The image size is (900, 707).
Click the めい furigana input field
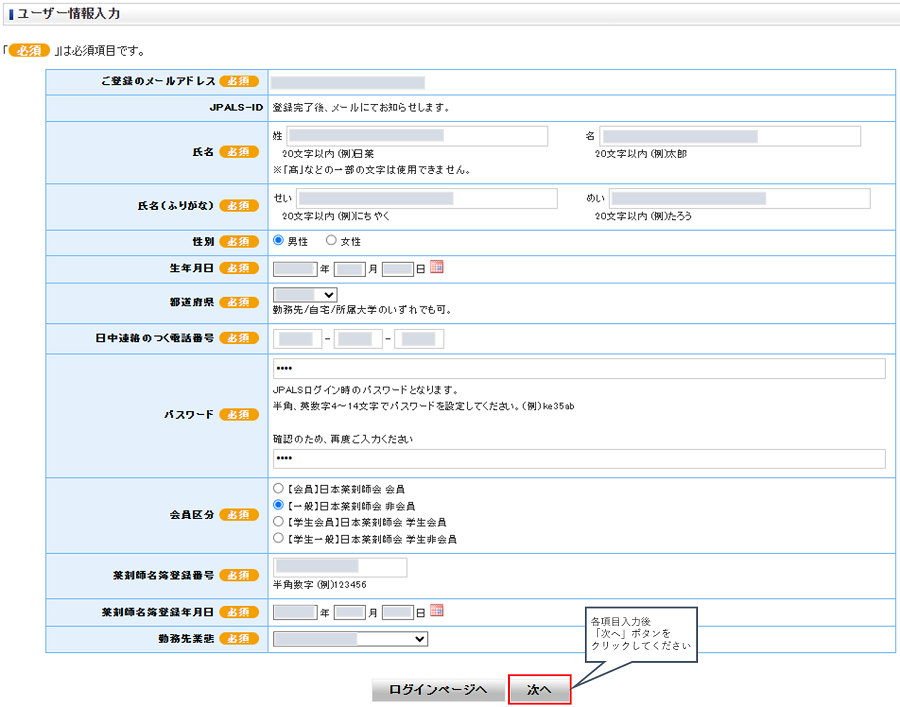click(739, 199)
